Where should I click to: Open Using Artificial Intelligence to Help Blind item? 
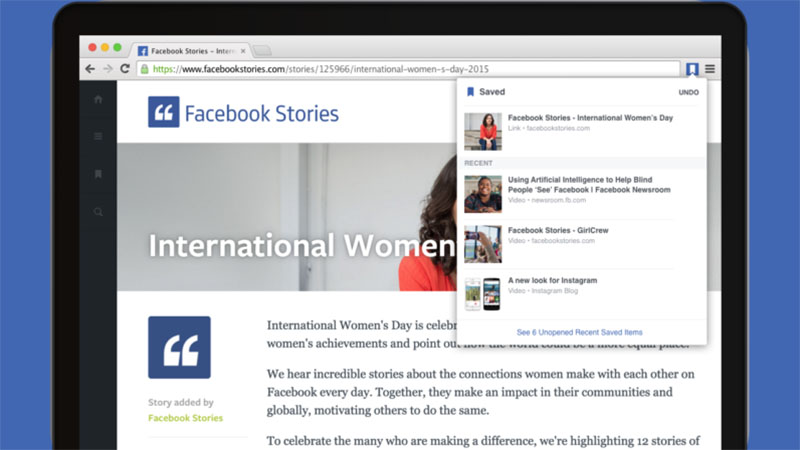[582, 194]
